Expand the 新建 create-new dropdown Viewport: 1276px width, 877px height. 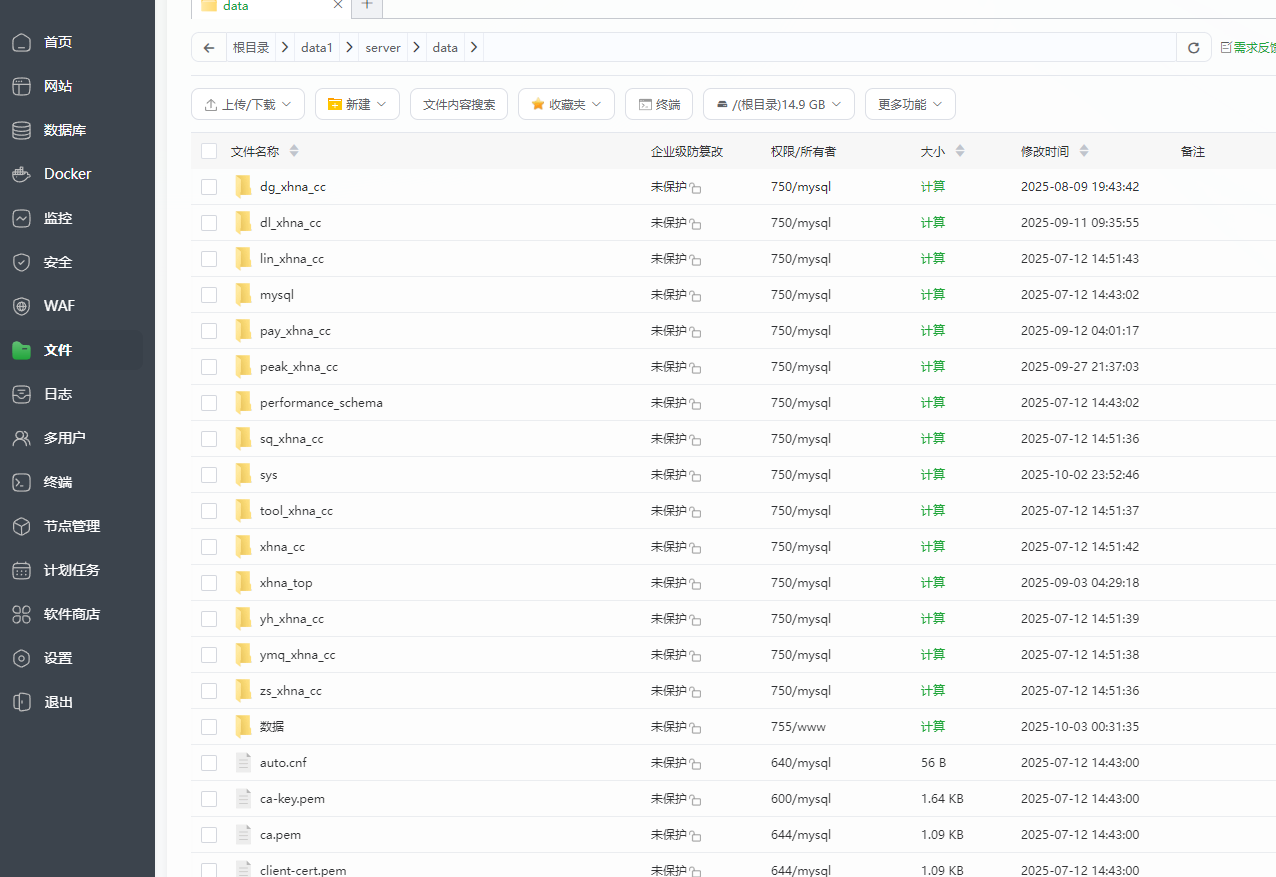357,103
